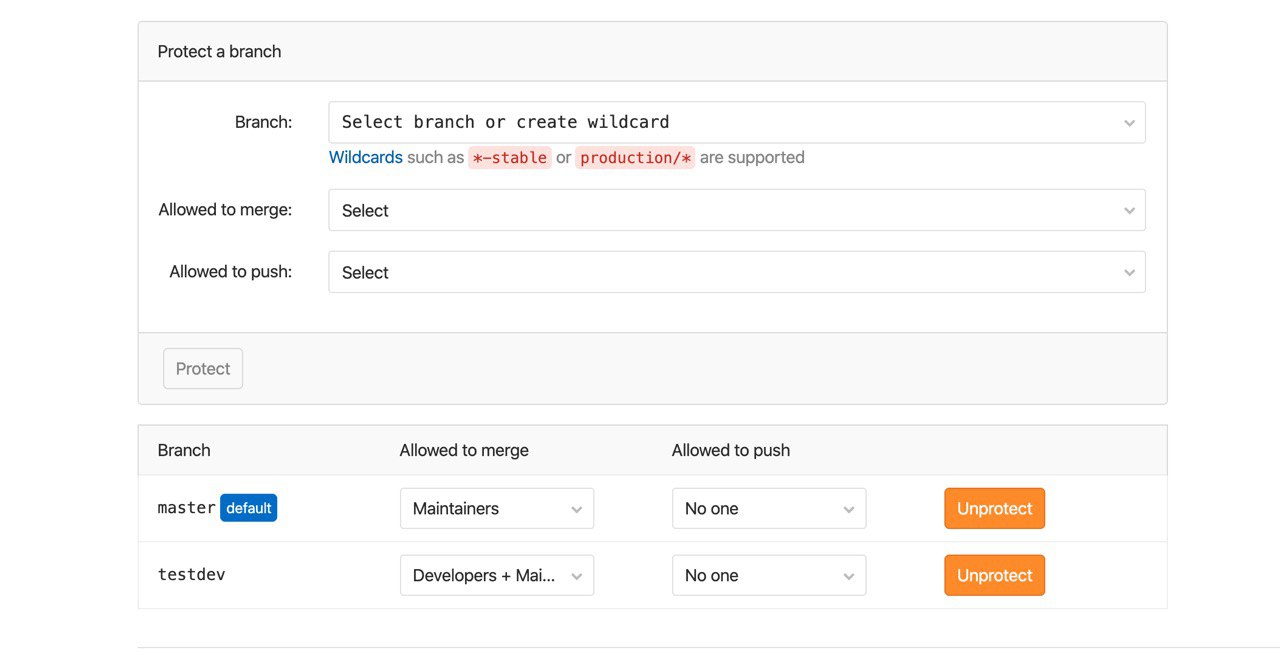Click the Wildcards help link
The width and height of the screenshot is (1280, 669).
click(x=366, y=157)
